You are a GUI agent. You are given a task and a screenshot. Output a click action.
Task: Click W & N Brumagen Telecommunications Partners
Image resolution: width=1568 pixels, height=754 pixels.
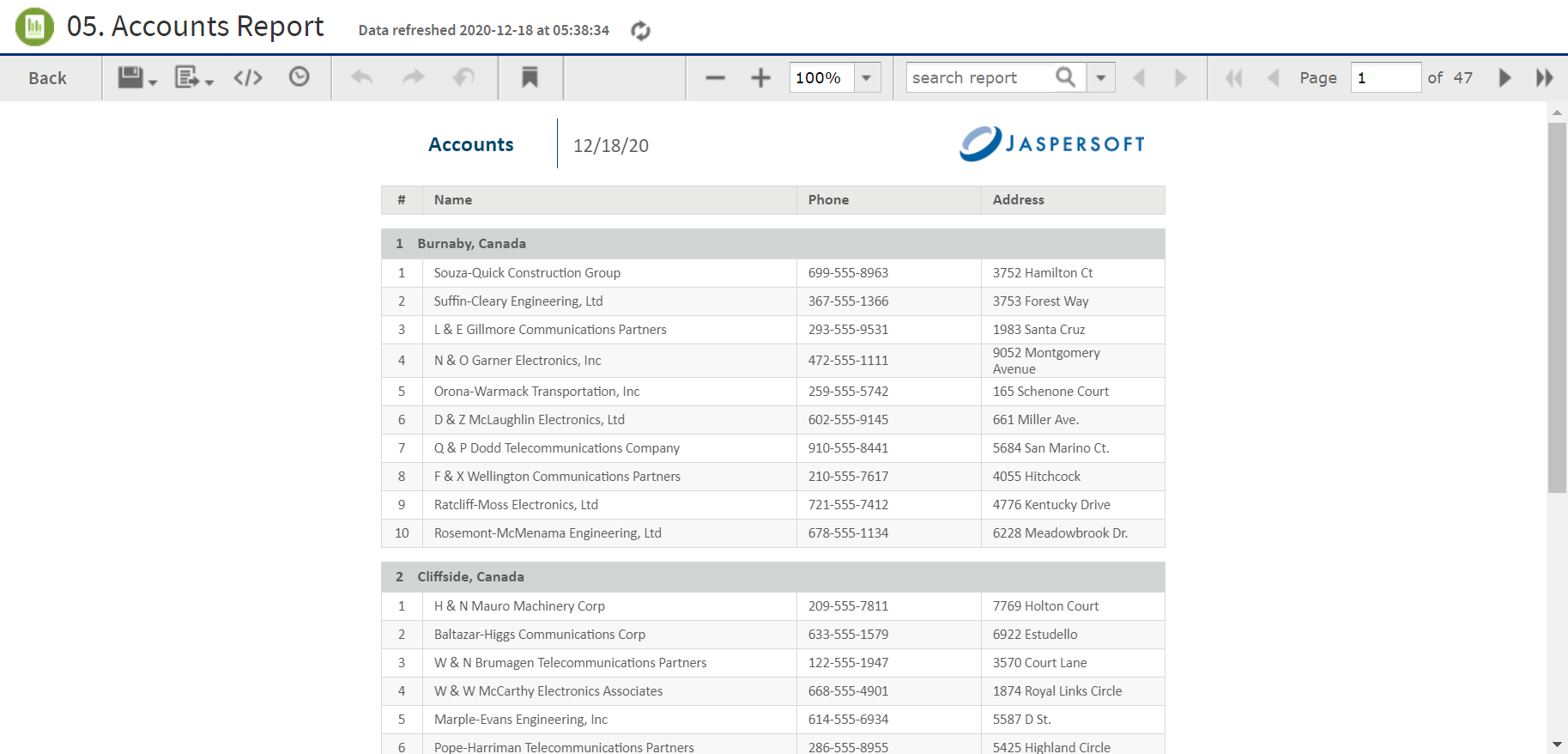[x=571, y=663]
